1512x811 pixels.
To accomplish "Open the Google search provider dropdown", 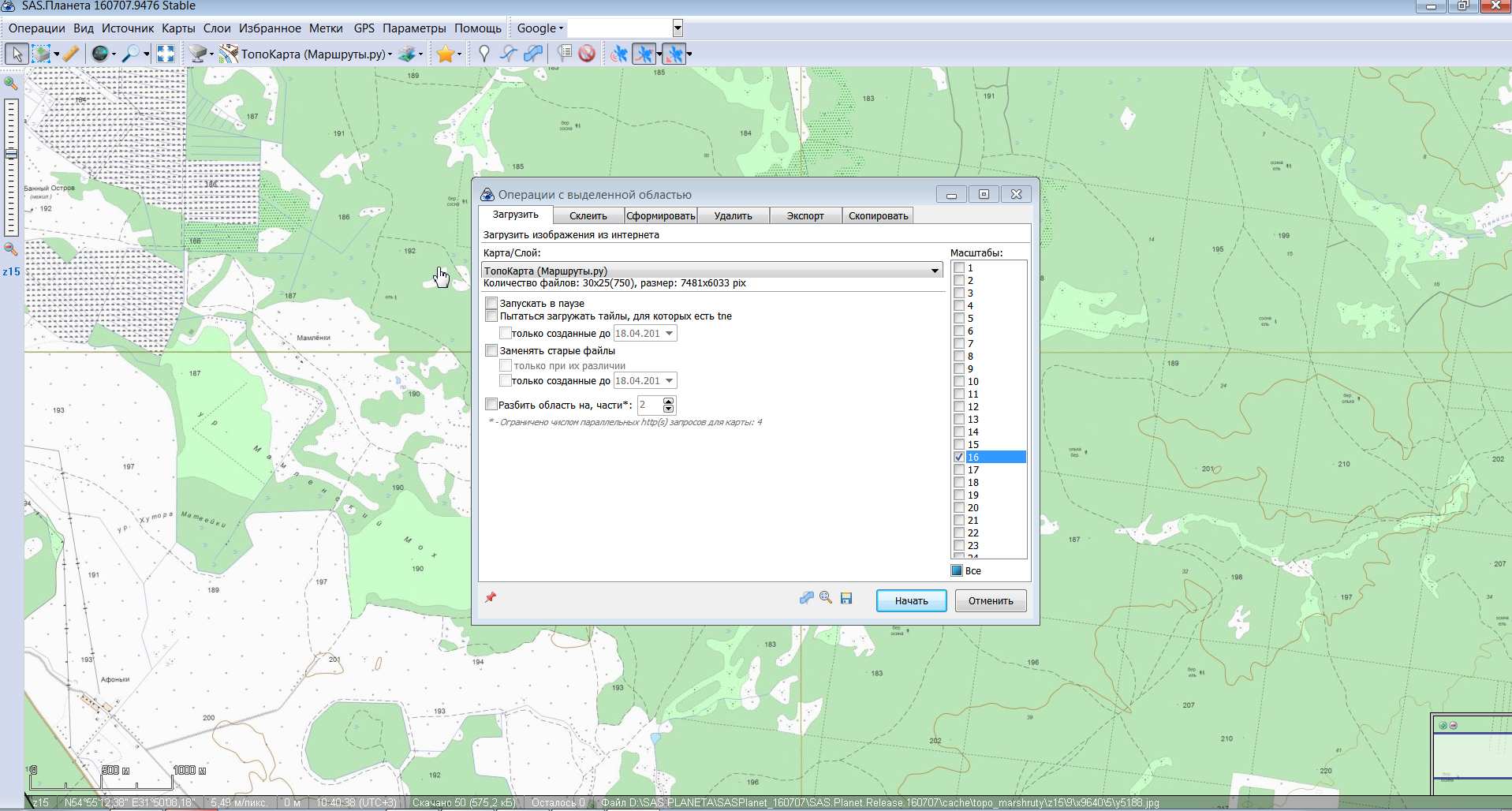I will (540, 28).
